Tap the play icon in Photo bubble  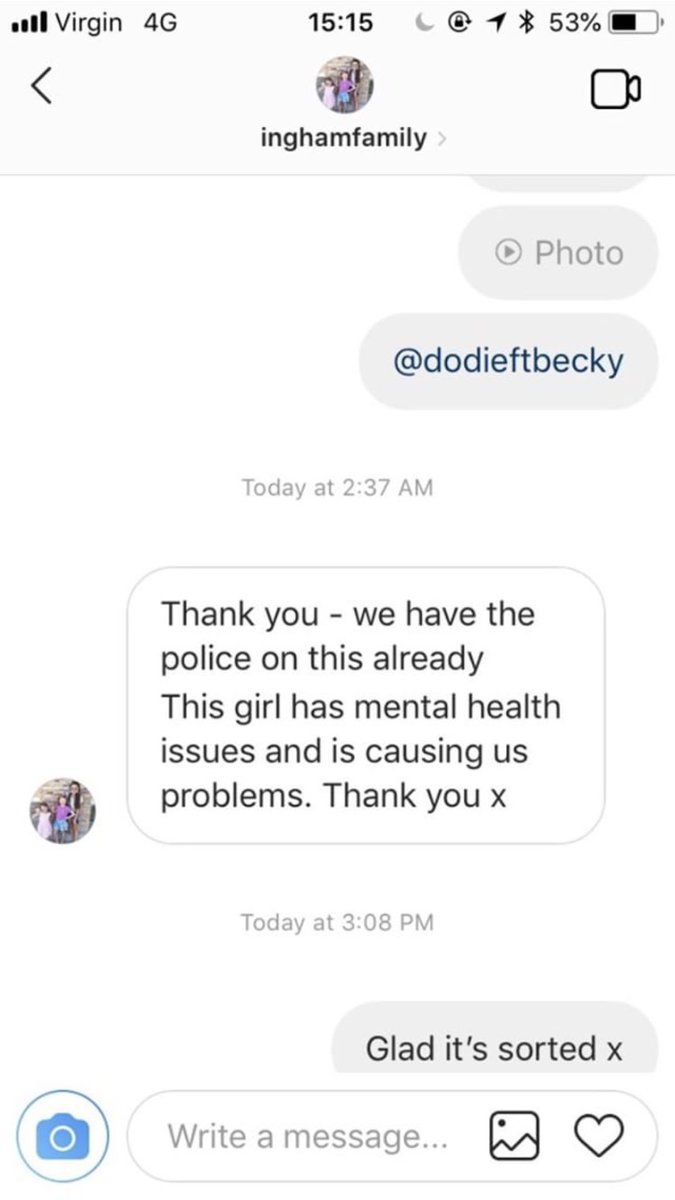pyautogui.click(x=509, y=253)
